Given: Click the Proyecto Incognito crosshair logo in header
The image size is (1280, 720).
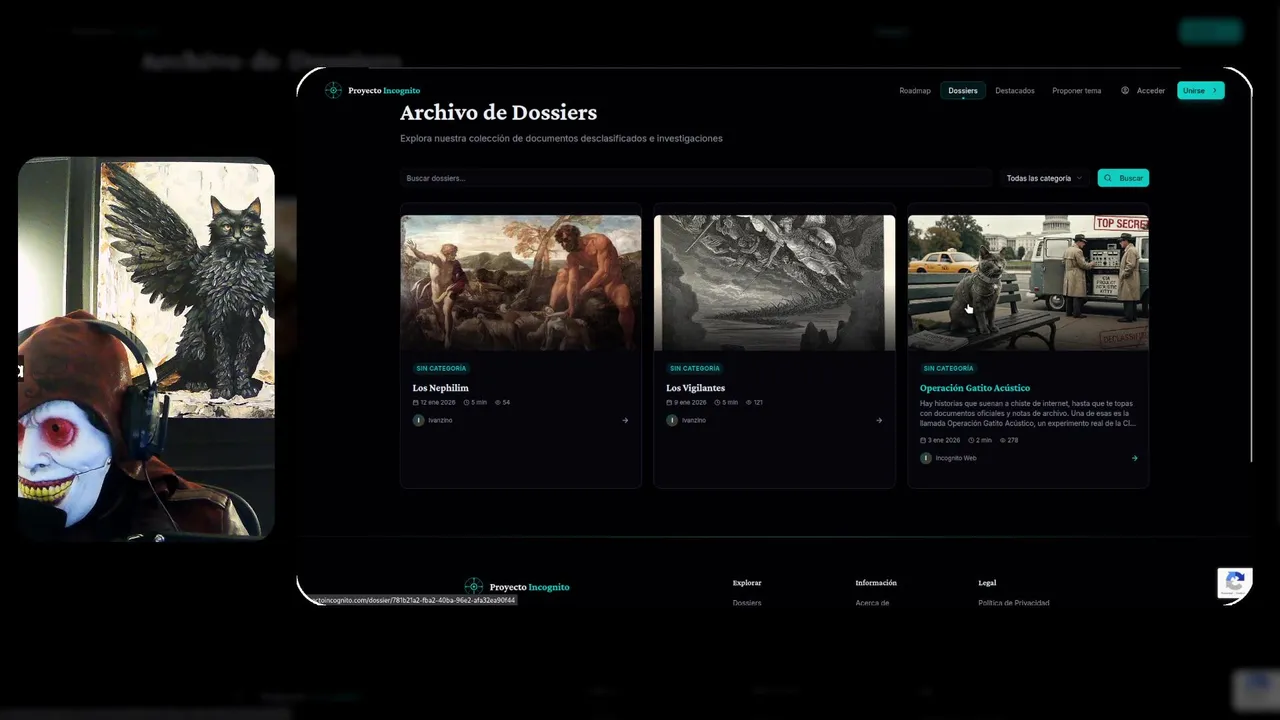Looking at the screenshot, I should (333, 90).
